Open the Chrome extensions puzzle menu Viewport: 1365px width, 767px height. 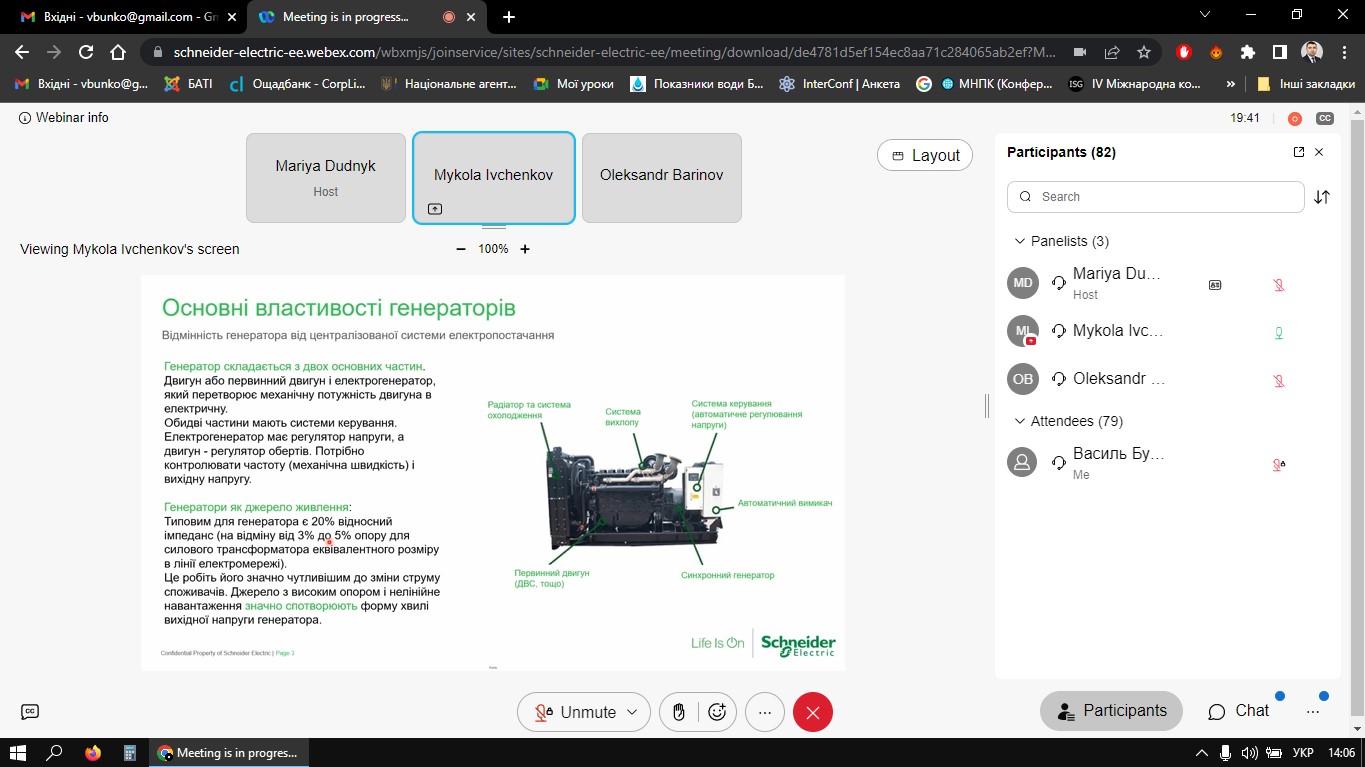pos(1248,52)
